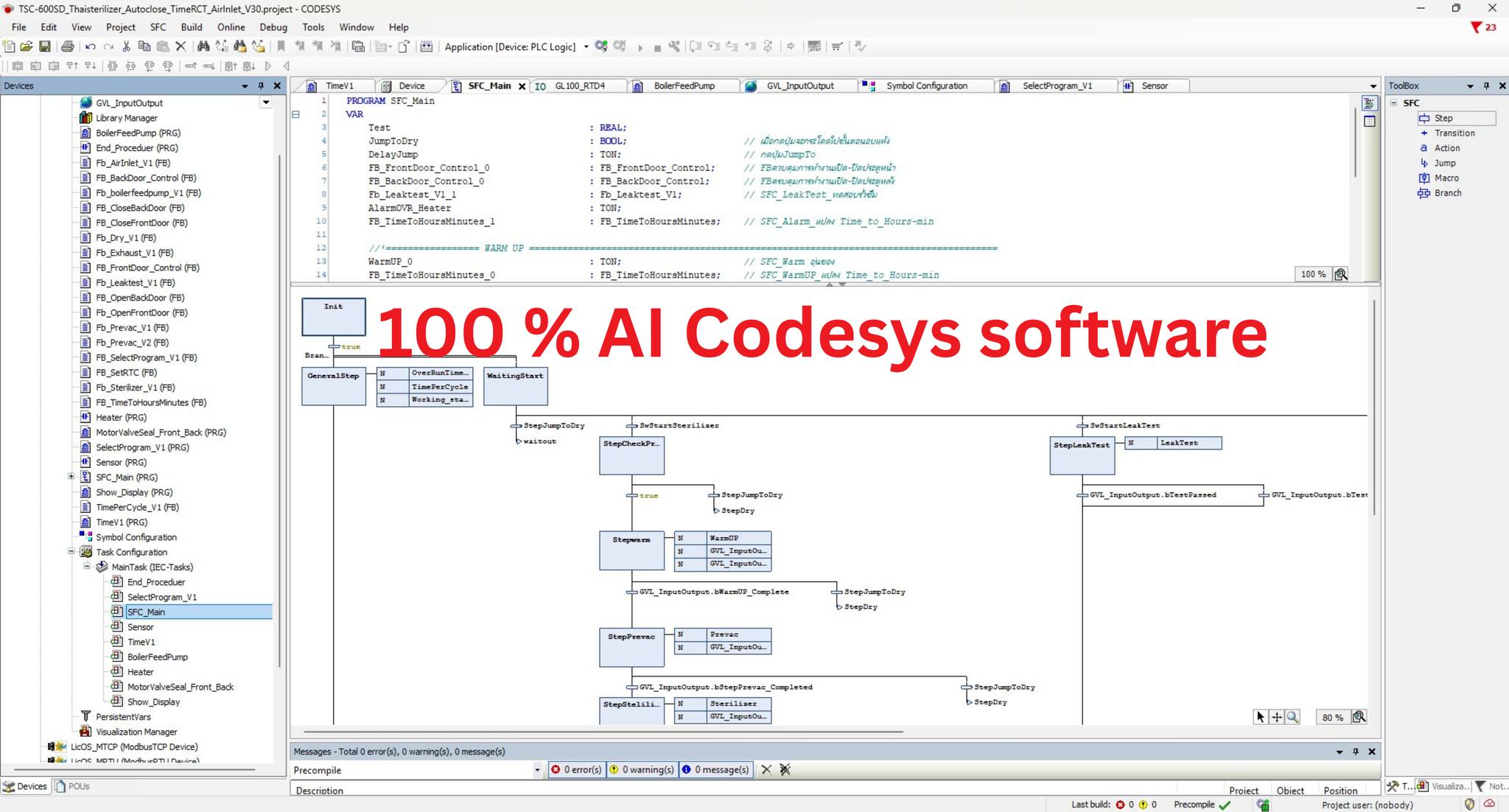Click the Print icon in toolbar

[67, 46]
